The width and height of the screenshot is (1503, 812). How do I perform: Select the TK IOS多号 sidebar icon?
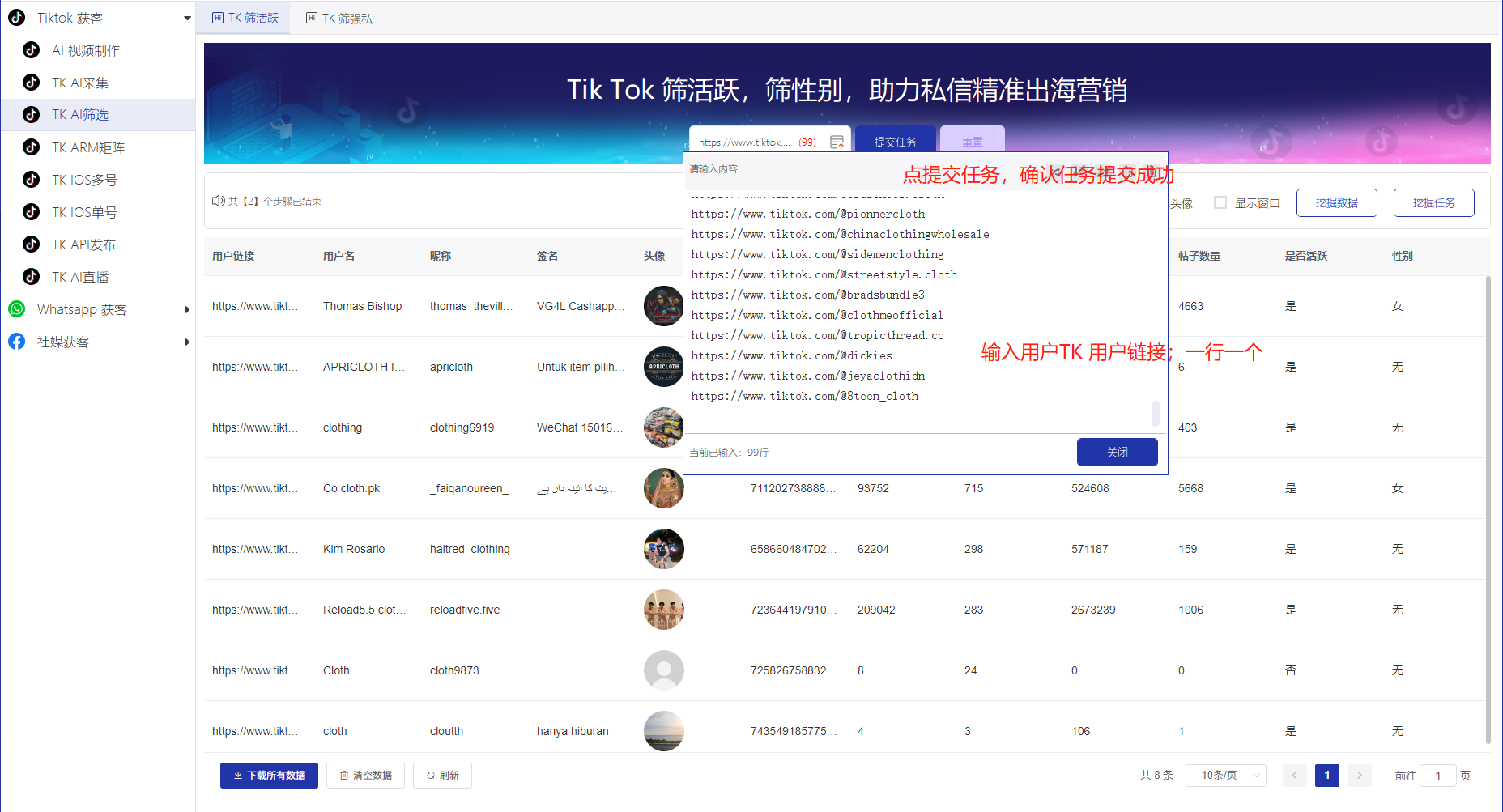coord(31,180)
